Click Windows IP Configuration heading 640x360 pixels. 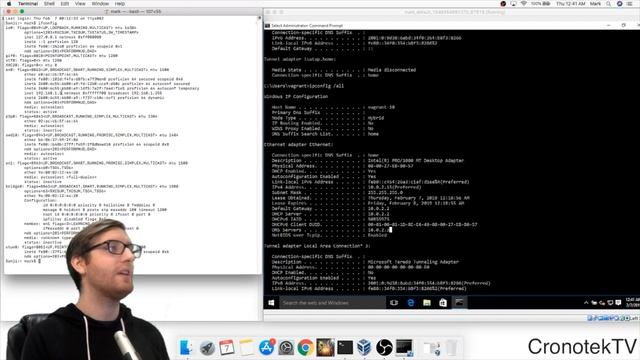click(296, 97)
